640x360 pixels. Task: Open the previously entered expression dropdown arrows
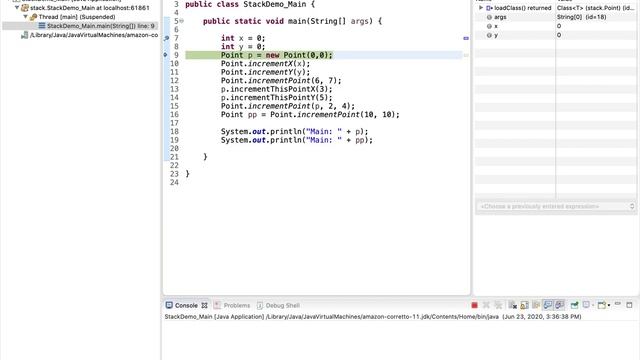[632, 207]
